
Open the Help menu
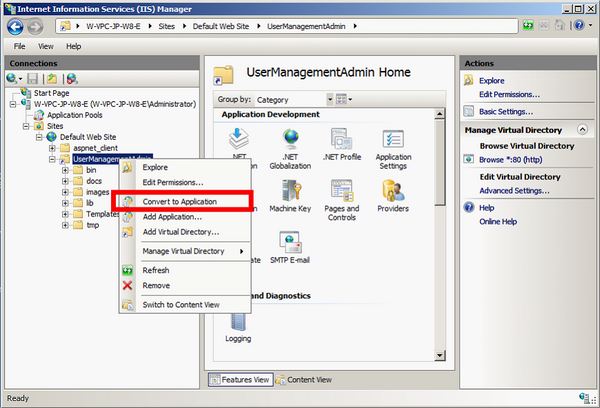click(73, 46)
